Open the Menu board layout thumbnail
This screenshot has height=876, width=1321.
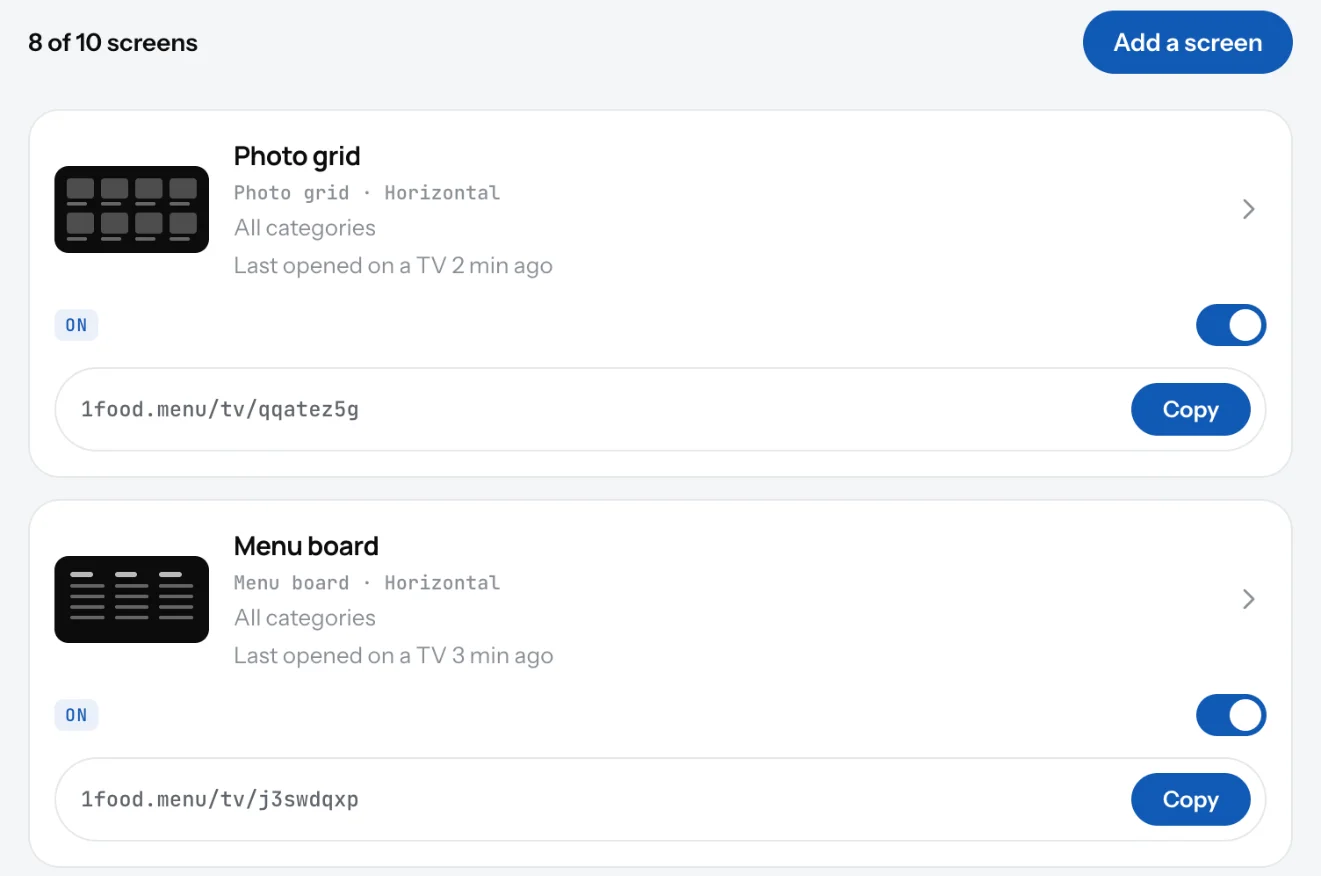[131, 599]
